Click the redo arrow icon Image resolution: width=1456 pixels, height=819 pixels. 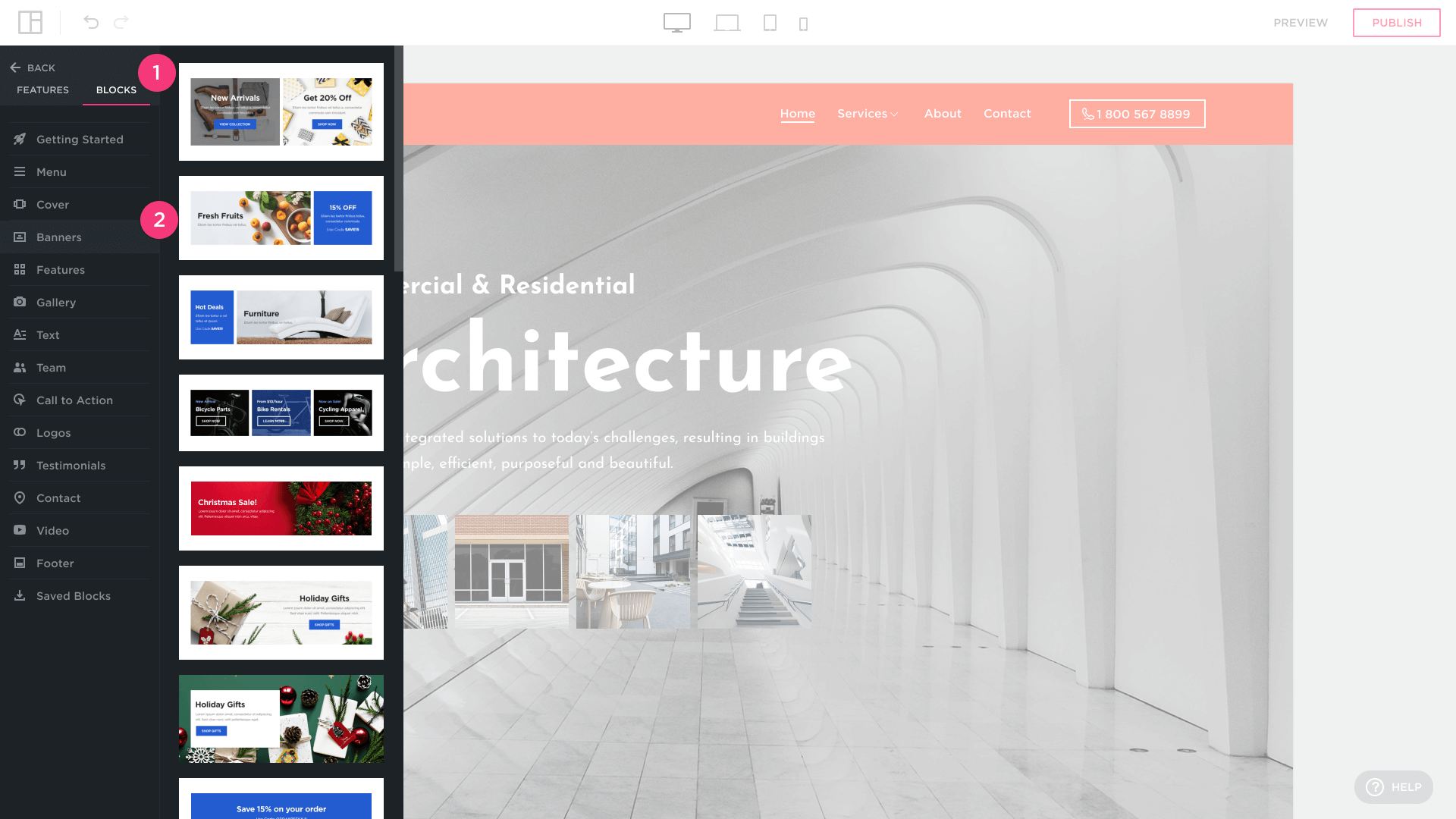click(x=121, y=23)
